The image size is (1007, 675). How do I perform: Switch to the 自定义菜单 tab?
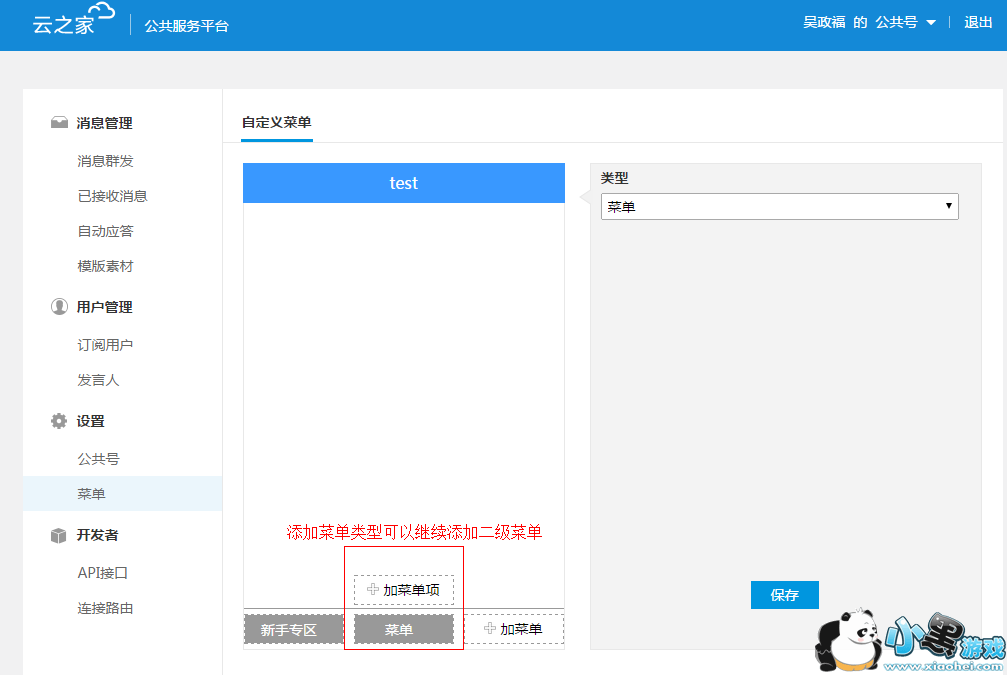(x=276, y=123)
